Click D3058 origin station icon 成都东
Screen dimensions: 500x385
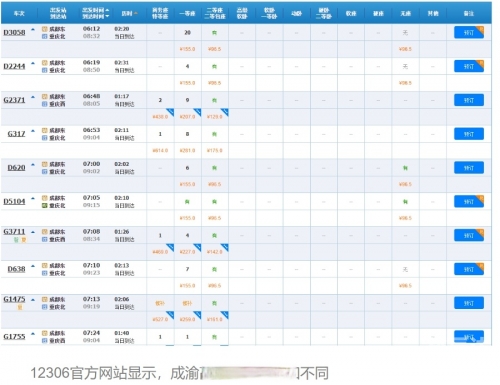click(x=44, y=29)
